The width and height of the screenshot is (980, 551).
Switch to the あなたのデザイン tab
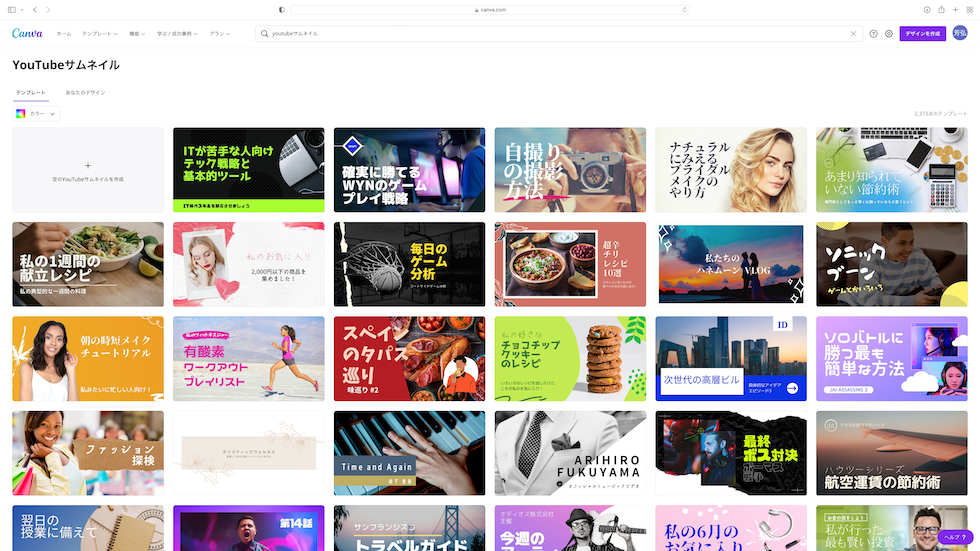(x=86, y=92)
